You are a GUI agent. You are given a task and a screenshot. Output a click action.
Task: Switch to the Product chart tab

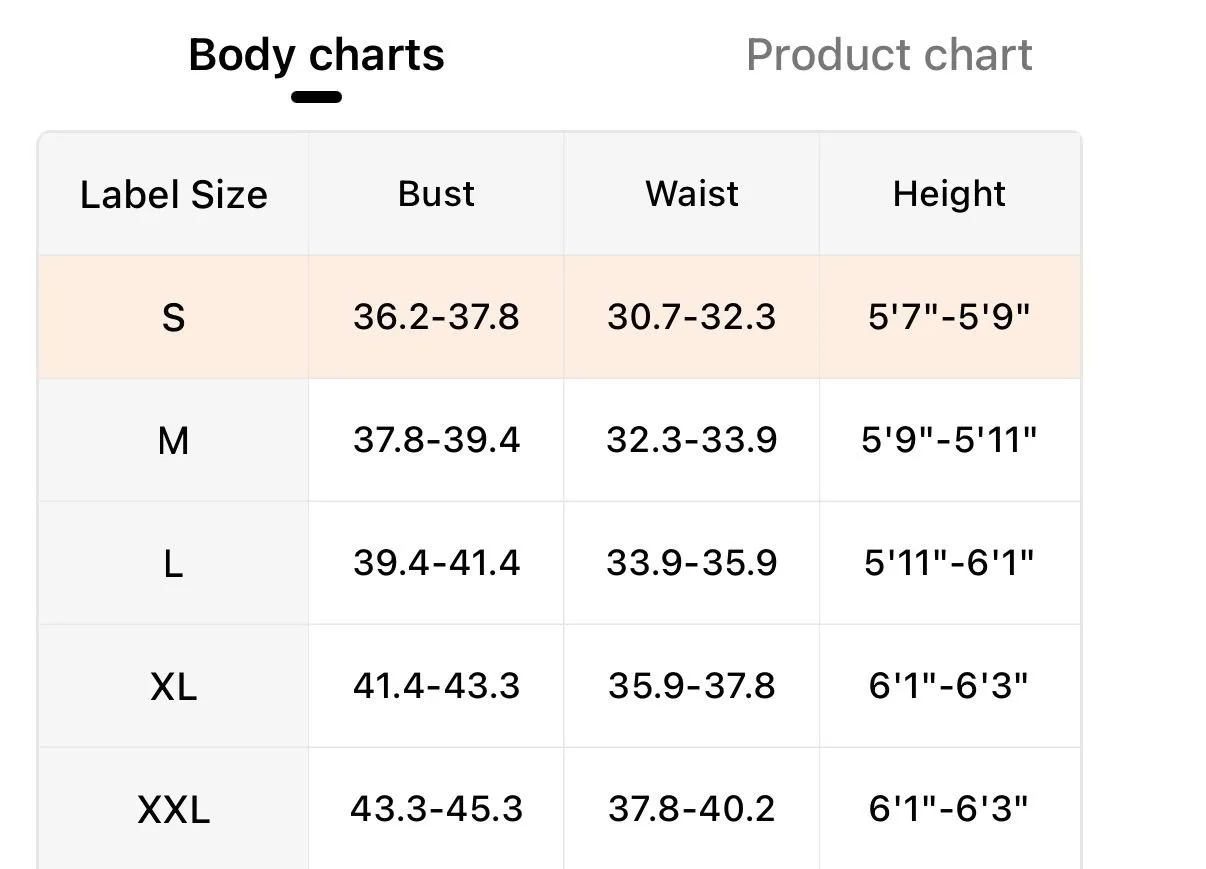click(x=889, y=54)
